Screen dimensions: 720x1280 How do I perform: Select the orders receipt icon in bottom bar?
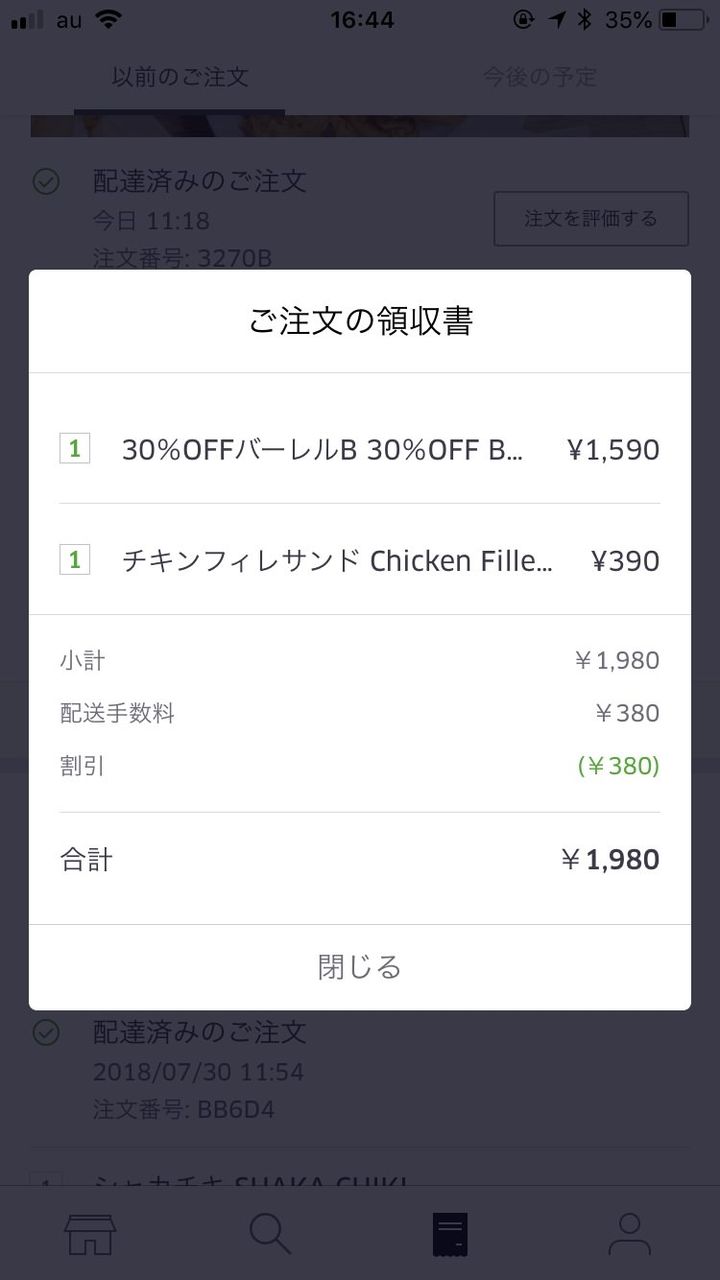[450, 1234]
